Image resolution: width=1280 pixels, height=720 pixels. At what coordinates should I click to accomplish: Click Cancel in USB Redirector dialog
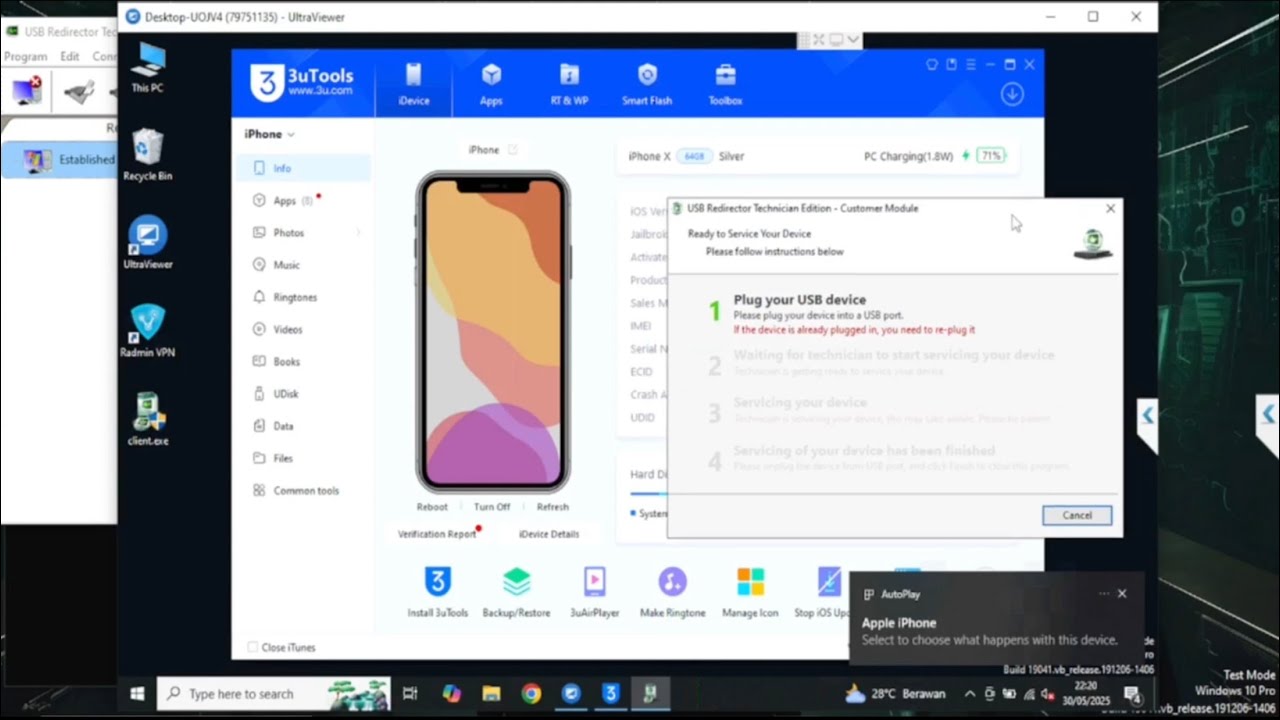pos(1076,515)
